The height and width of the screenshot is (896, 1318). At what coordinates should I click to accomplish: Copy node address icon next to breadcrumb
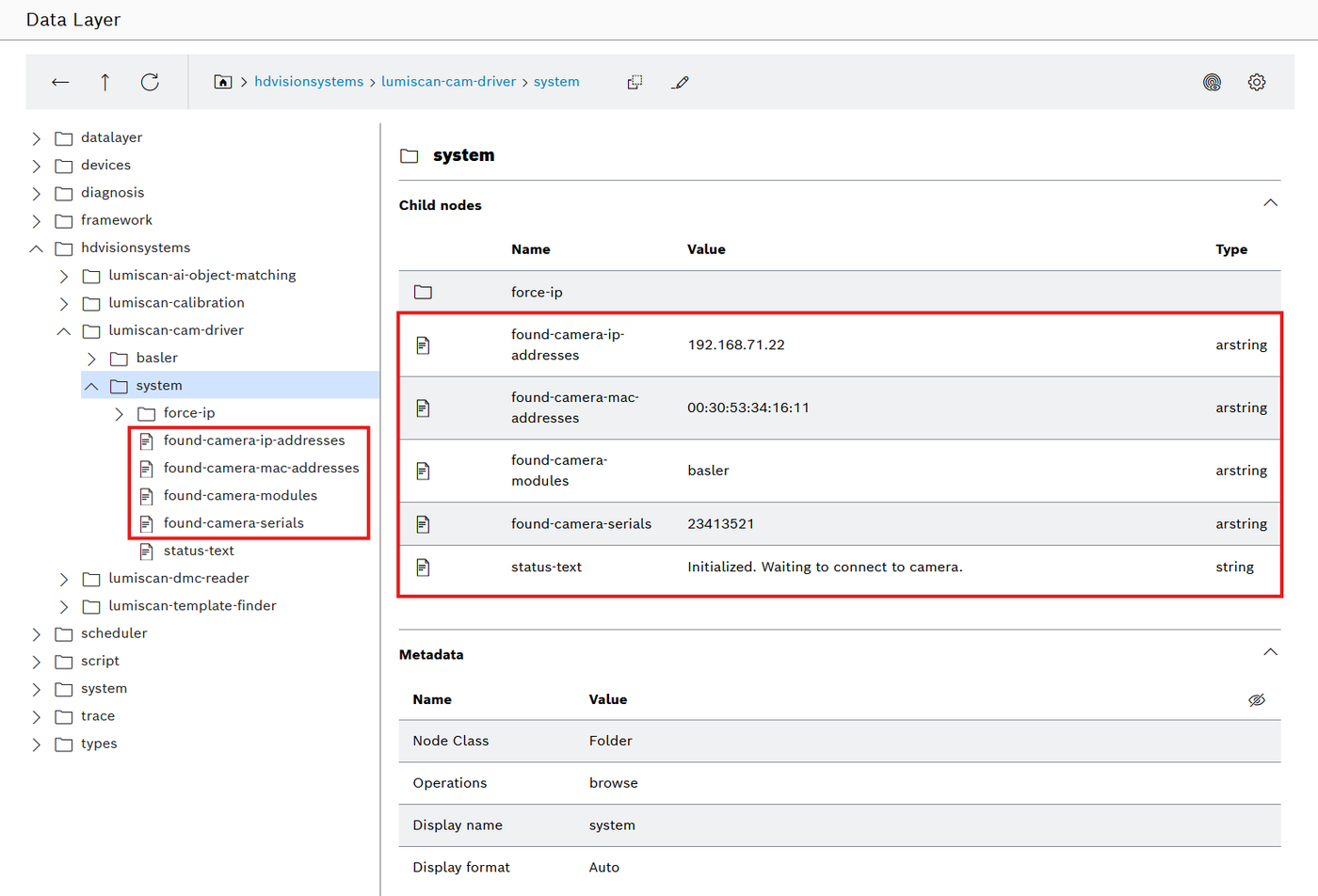pos(635,82)
